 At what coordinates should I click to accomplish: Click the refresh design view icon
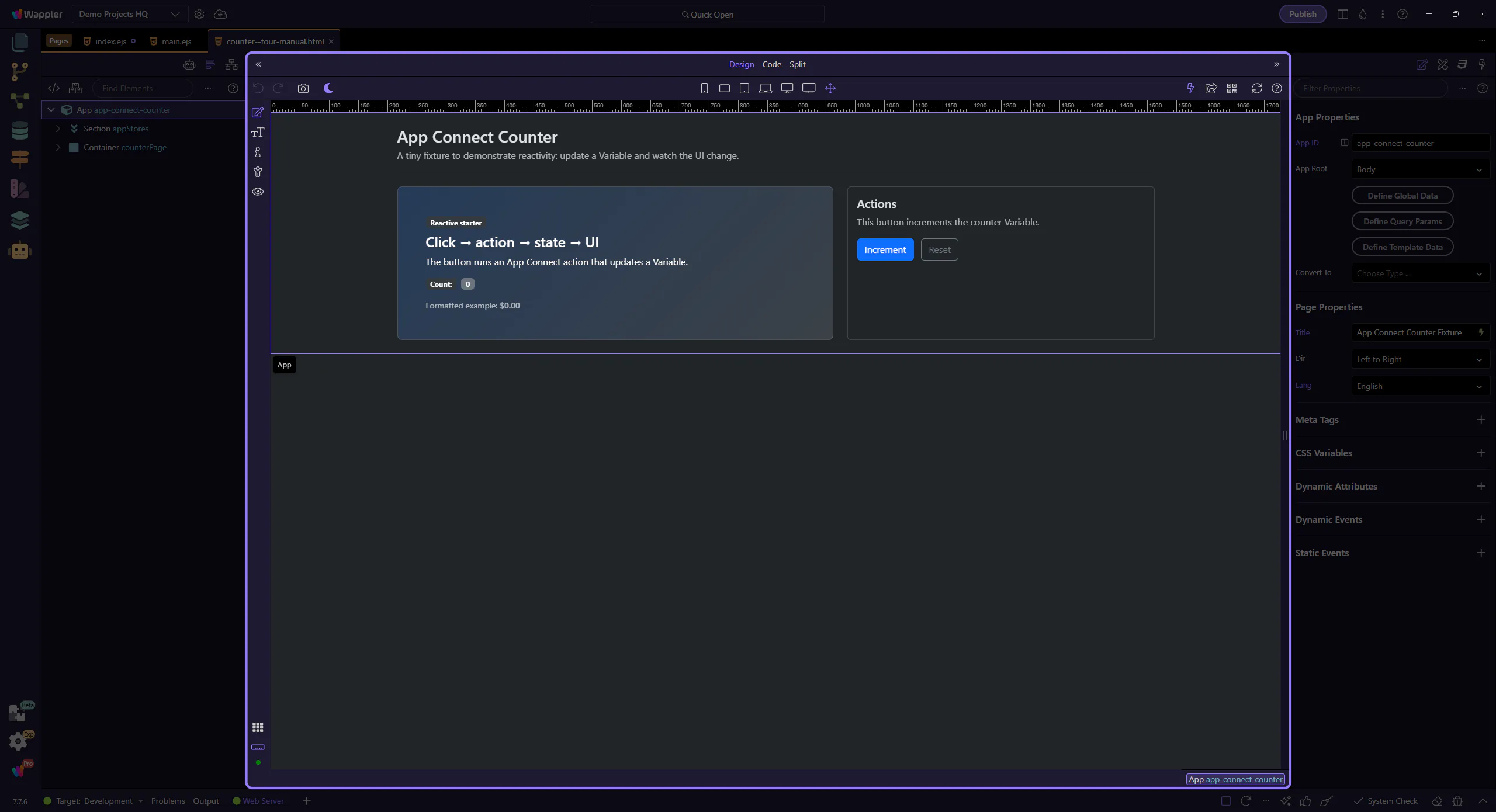click(1256, 88)
